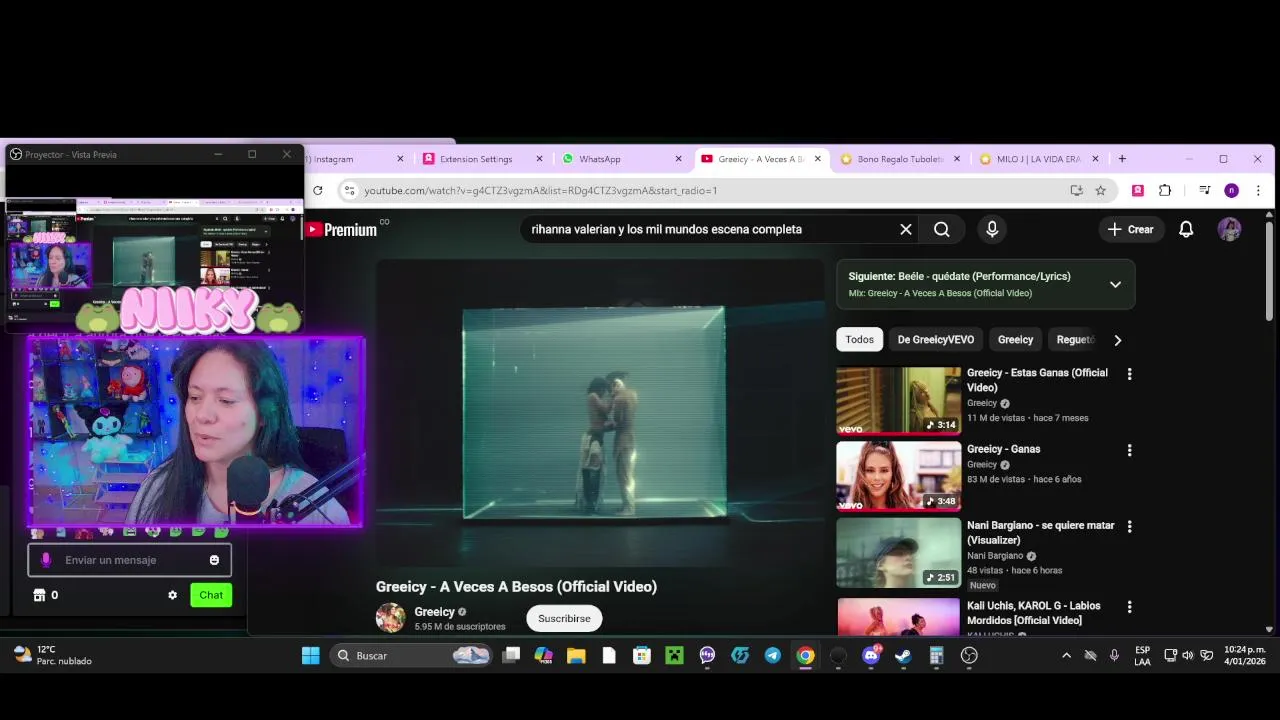This screenshot has width=1280, height=720.
Task: Close the Greeicy YouTube tab
Action: pos(817,159)
